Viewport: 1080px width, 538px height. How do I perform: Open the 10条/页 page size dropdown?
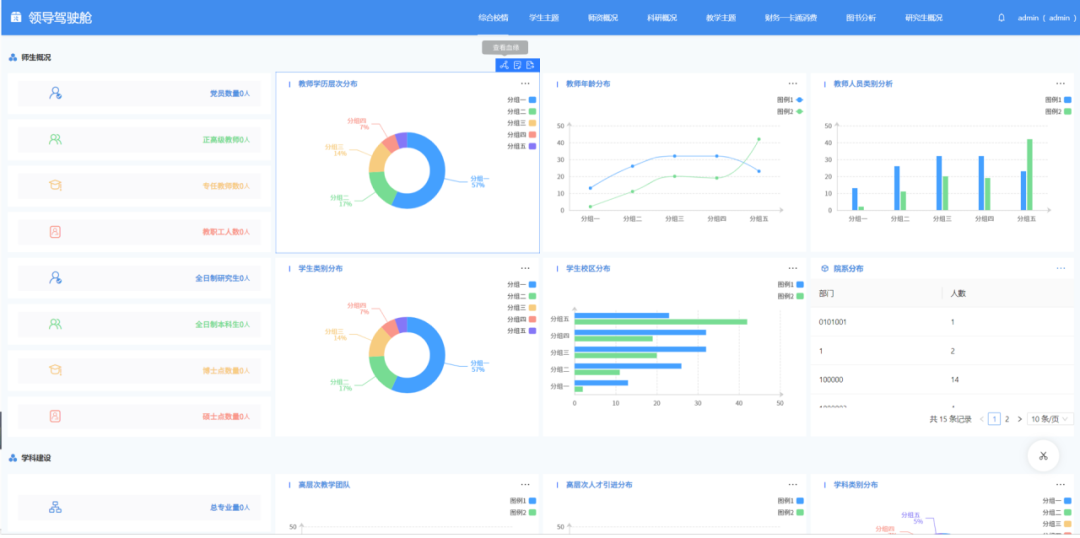tap(1050, 419)
